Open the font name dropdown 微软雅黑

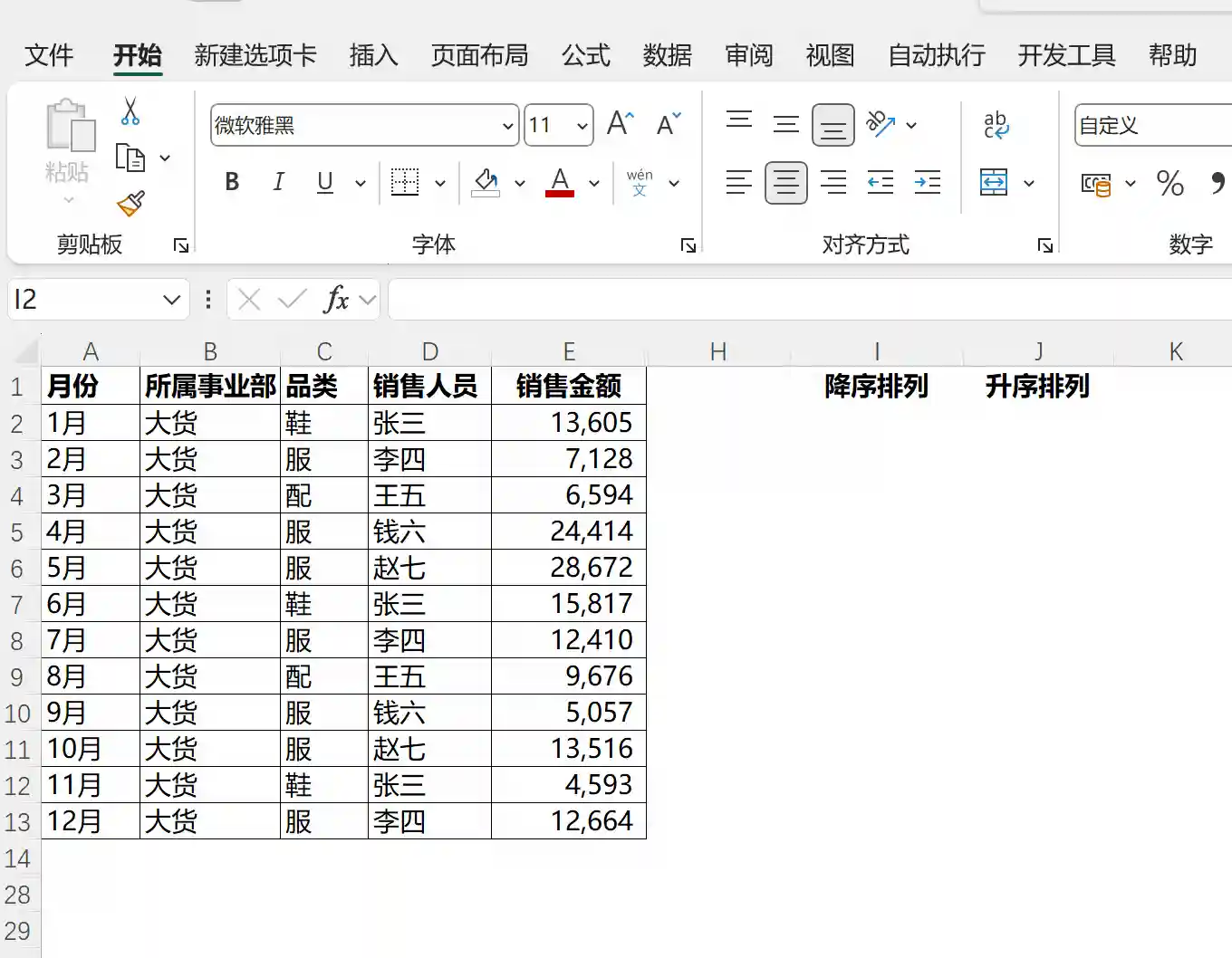tap(507, 126)
